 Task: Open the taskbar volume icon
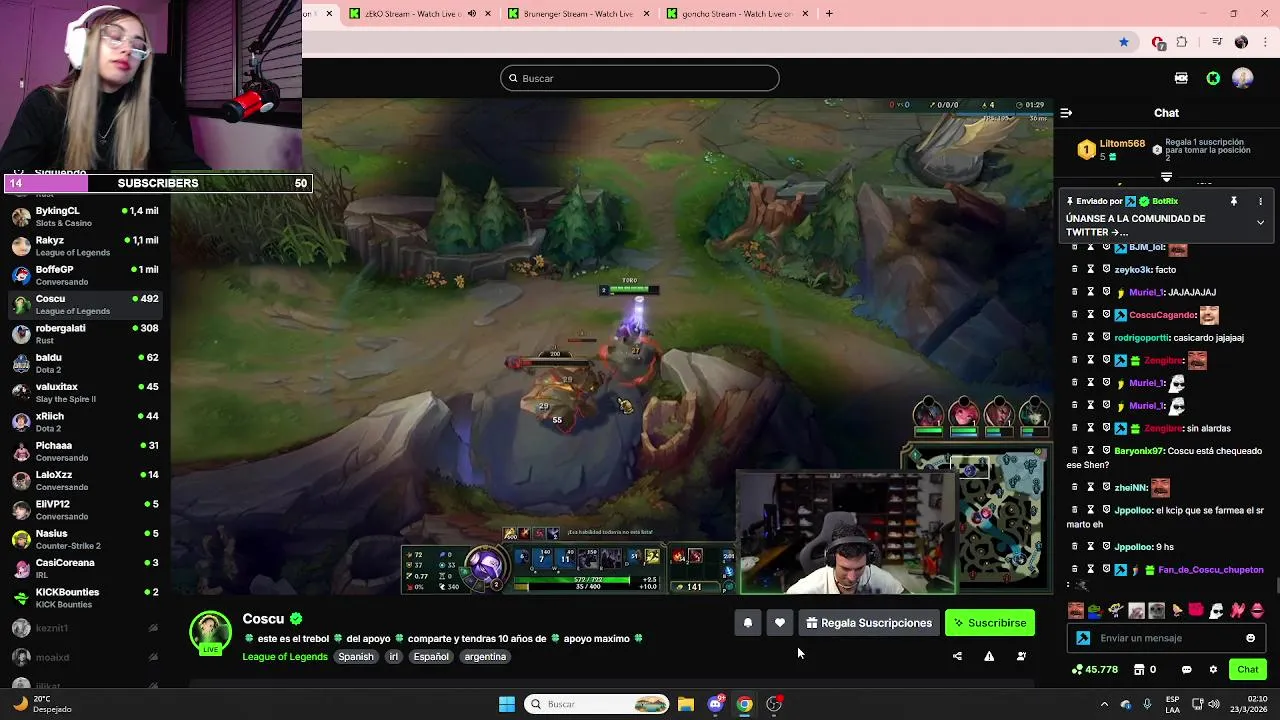[1214, 704]
